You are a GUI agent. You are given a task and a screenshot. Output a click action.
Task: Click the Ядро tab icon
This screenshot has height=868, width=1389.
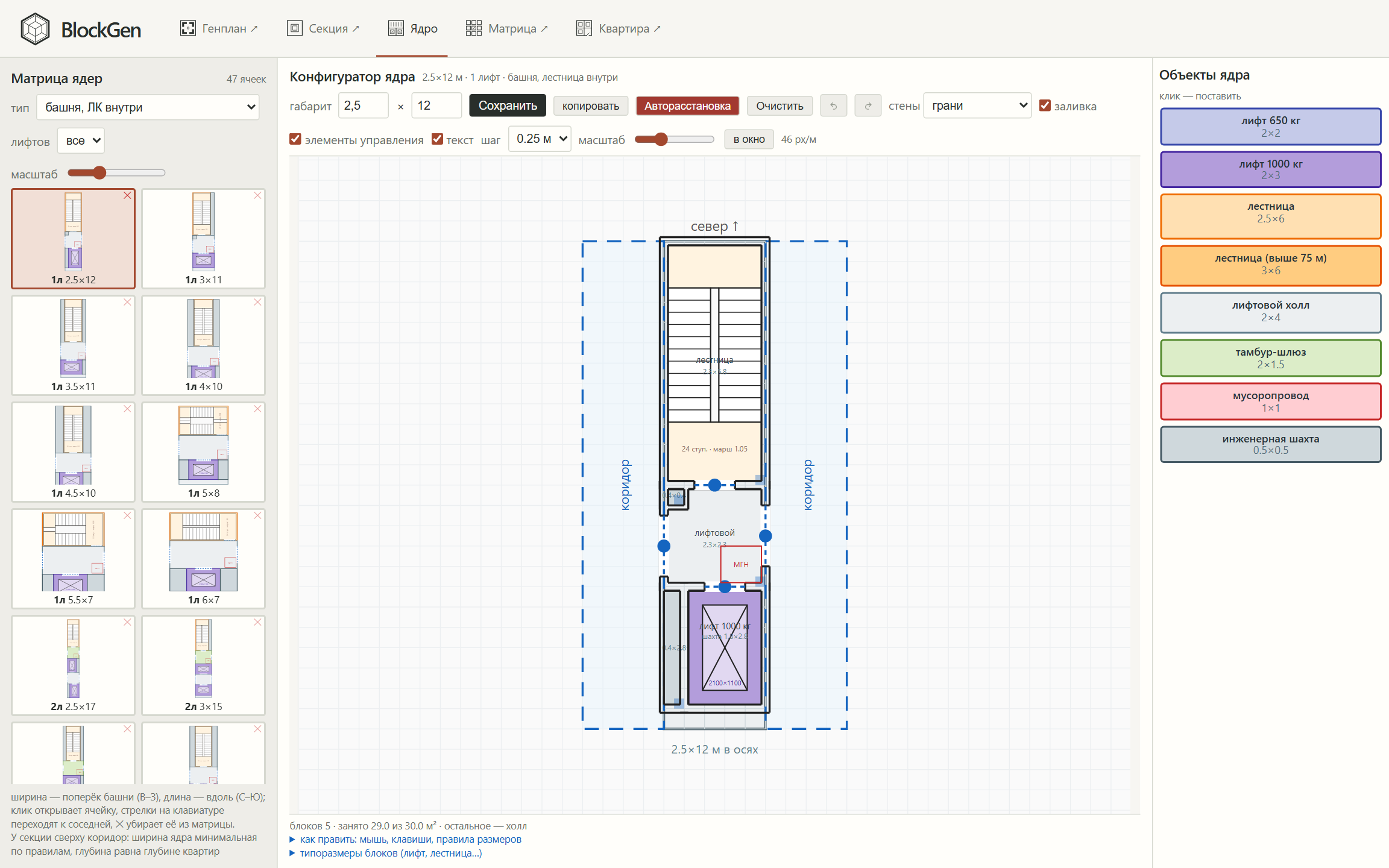point(396,28)
